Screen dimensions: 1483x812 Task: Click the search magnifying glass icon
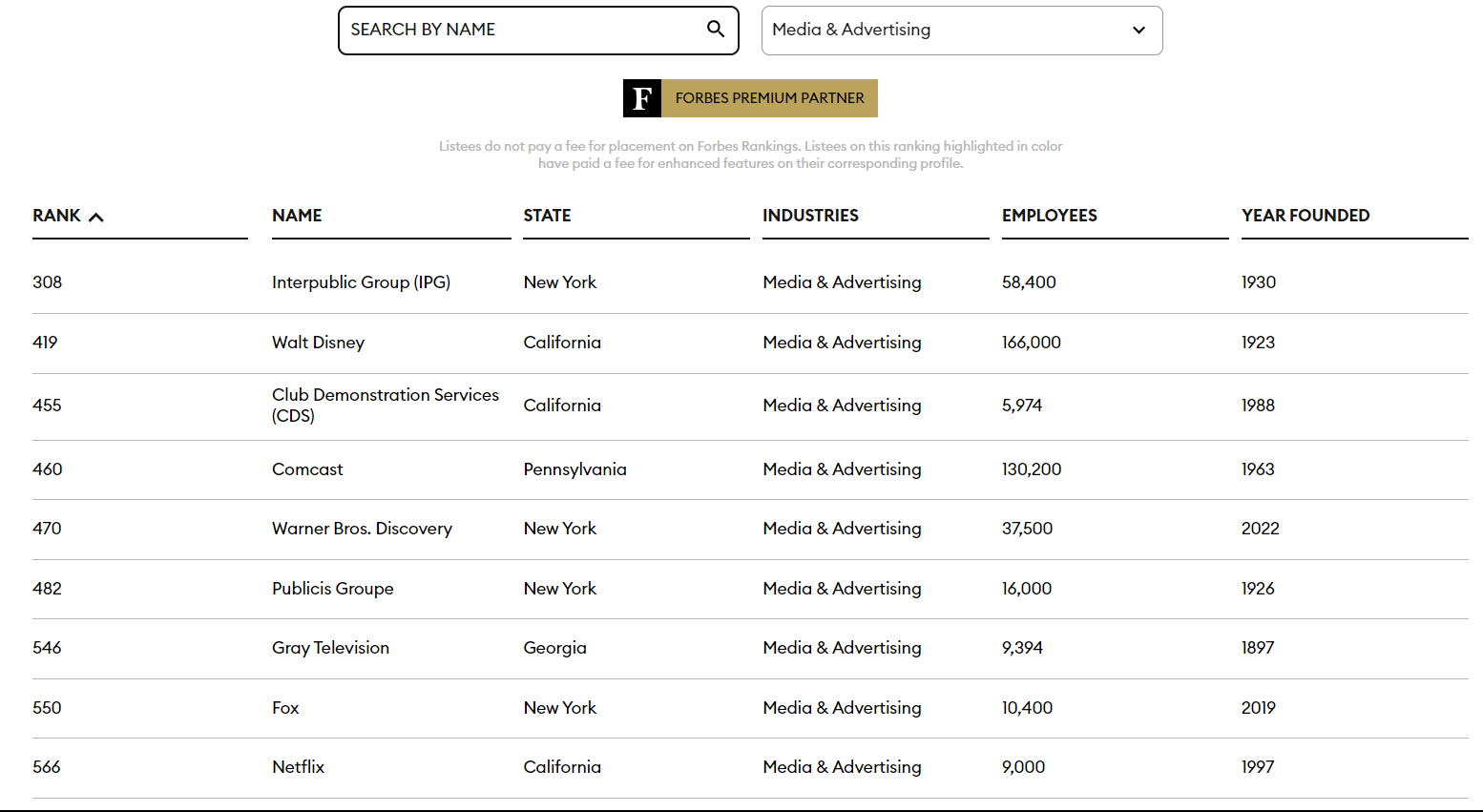(x=715, y=30)
